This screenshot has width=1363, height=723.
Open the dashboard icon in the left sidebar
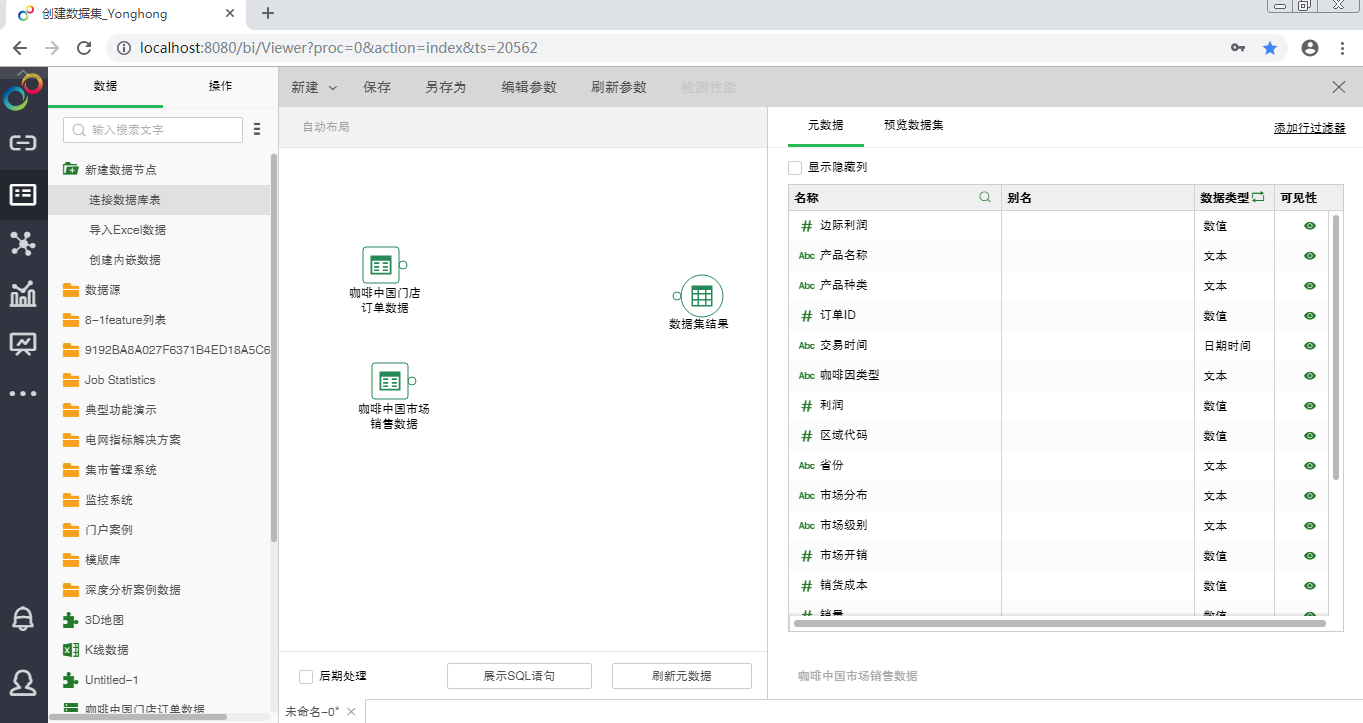tap(22, 344)
